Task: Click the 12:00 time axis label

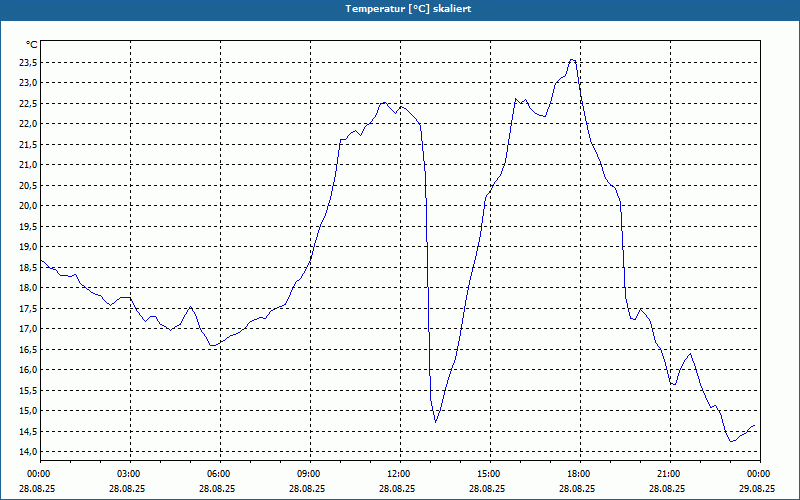Action: point(400,474)
